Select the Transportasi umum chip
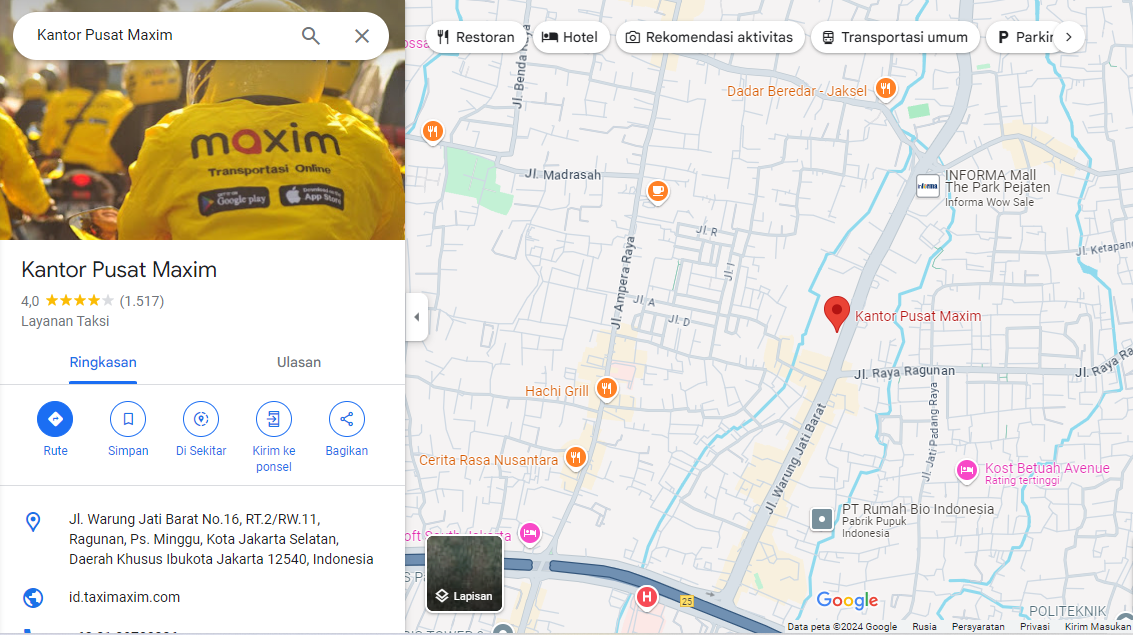Viewport: 1133px width, 635px height. pyautogui.click(x=895, y=38)
